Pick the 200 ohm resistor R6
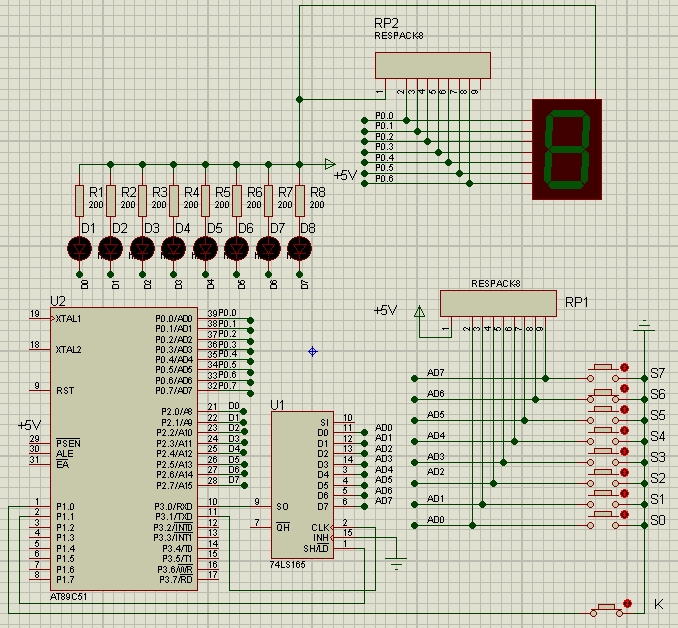Viewport: 678px width, 628px height. pyautogui.click(x=237, y=201)
